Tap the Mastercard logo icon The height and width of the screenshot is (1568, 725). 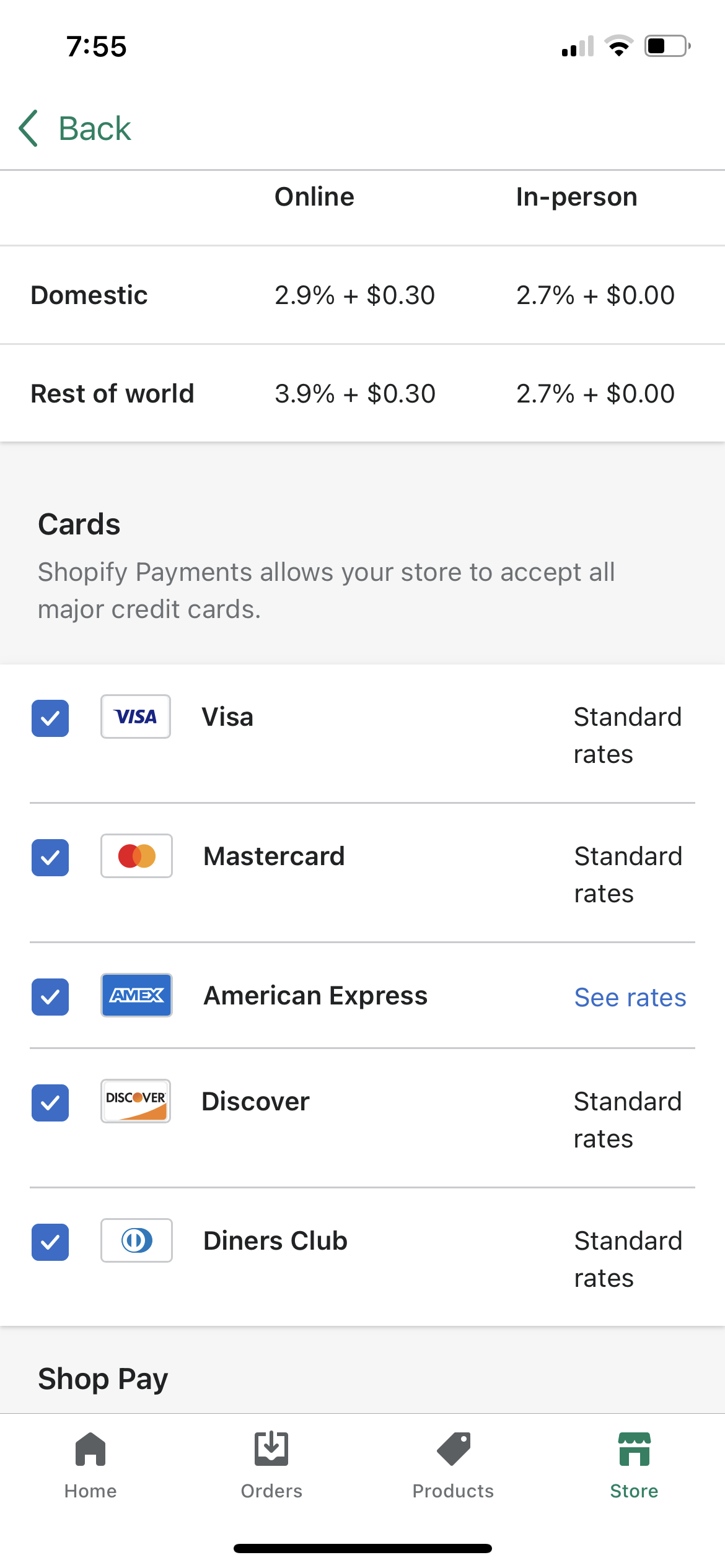coord(136,856)
